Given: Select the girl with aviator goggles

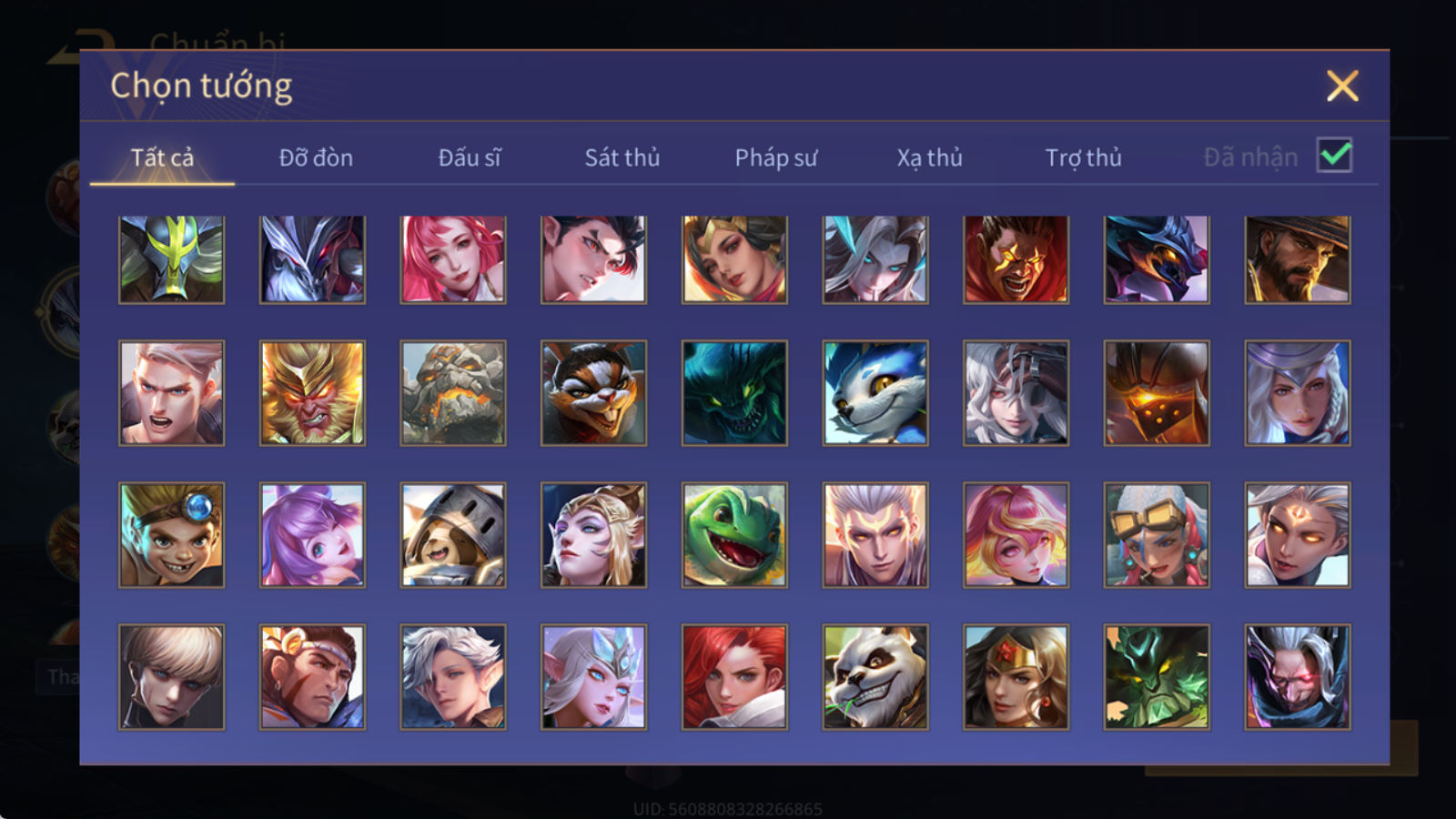Looking at the screenshot, I should (1157, 535).
